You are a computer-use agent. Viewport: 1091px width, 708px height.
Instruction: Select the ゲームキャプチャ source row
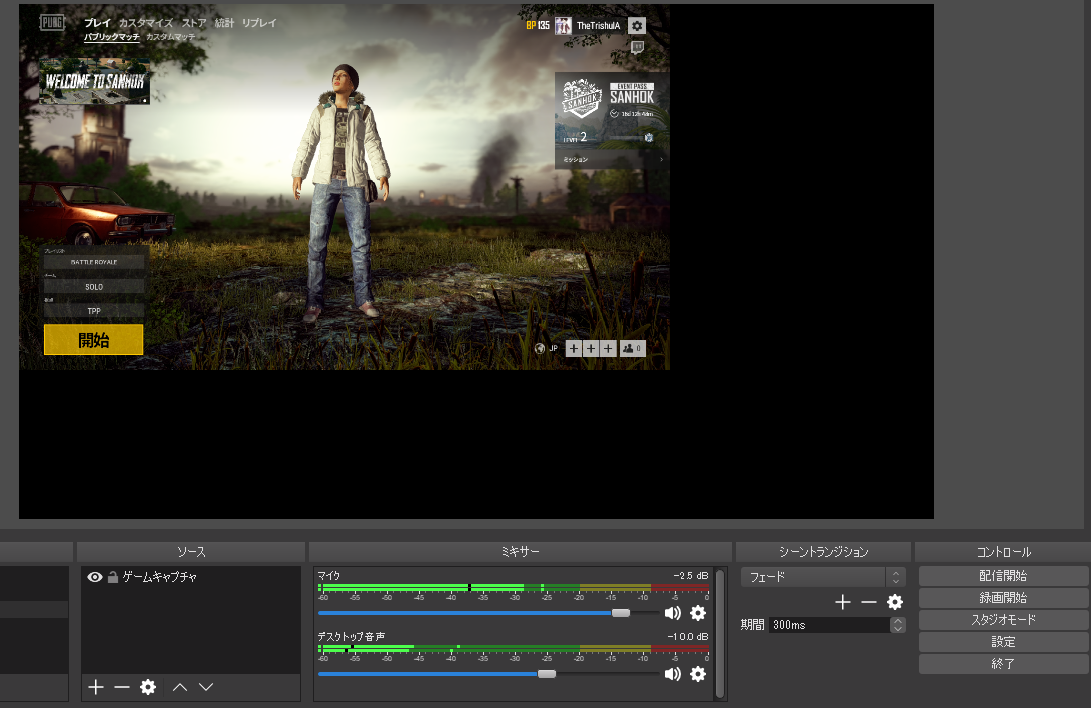click(x=191, y=577)
